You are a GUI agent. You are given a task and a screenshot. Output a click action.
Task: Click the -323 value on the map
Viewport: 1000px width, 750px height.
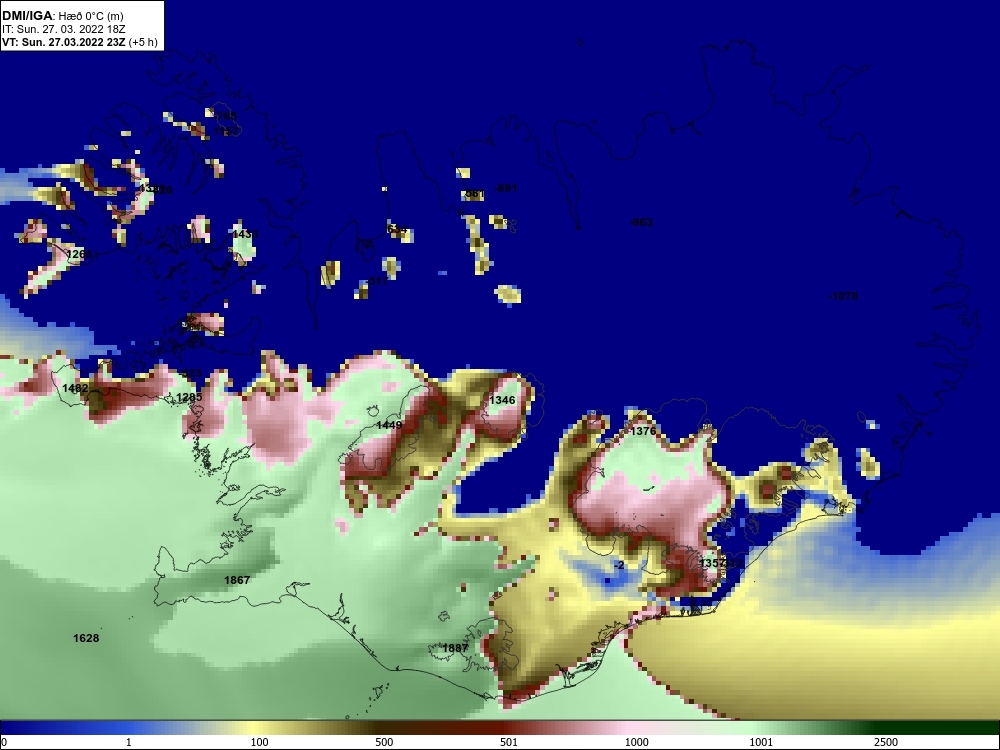190,373
